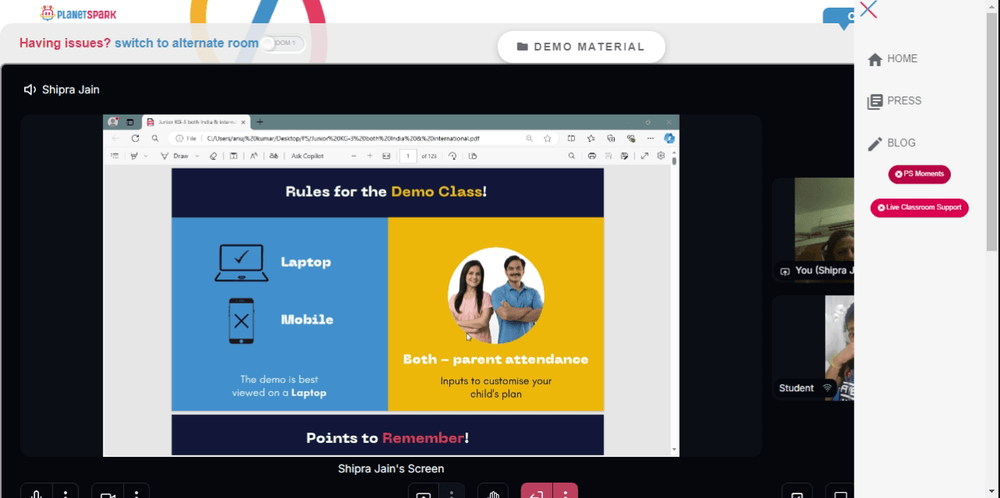Viewport: 1000px width, 498px height.
Task: Toggle the ROOM 1 alternate room switch
Action: tap(283, 43)
